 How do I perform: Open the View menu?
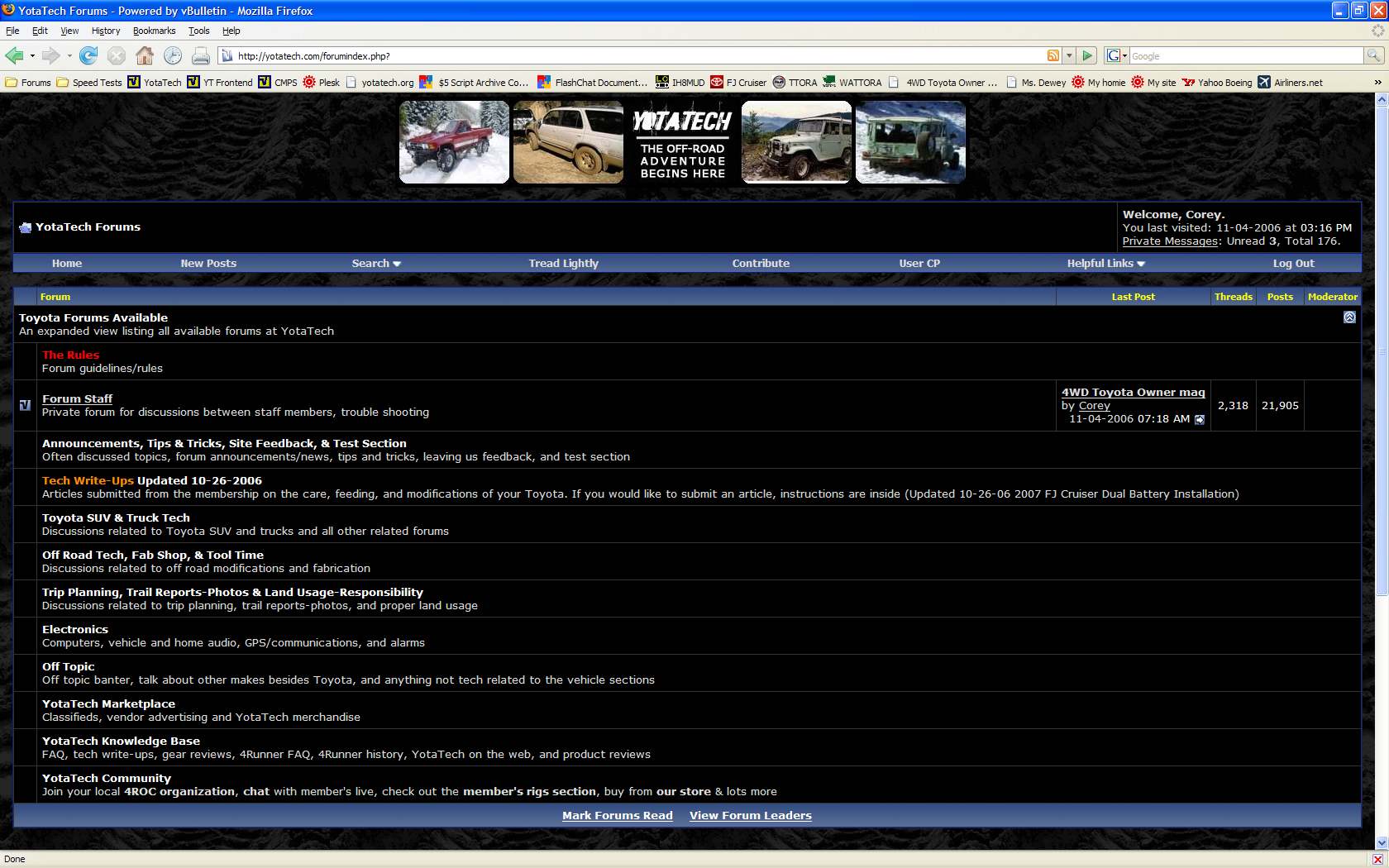click(x=69, y=31)
